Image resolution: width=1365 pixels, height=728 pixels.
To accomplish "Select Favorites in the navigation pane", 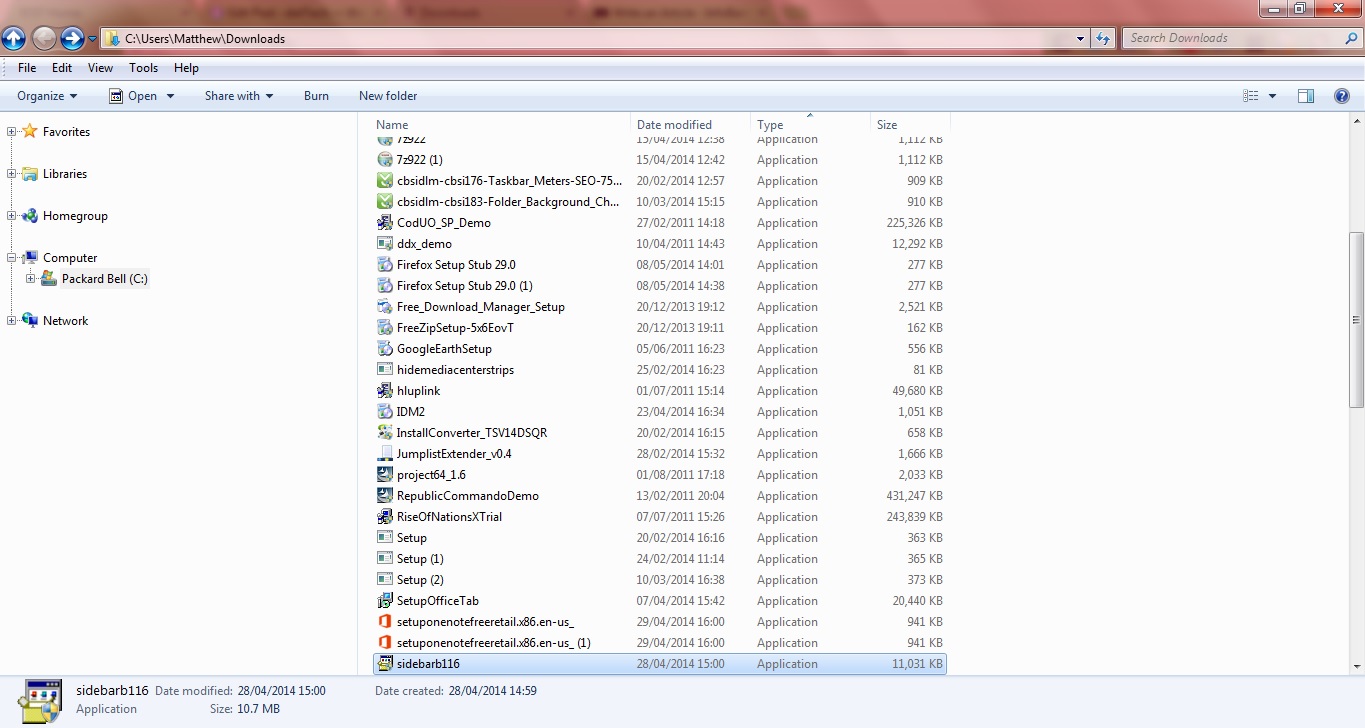I will click(66, 132).
